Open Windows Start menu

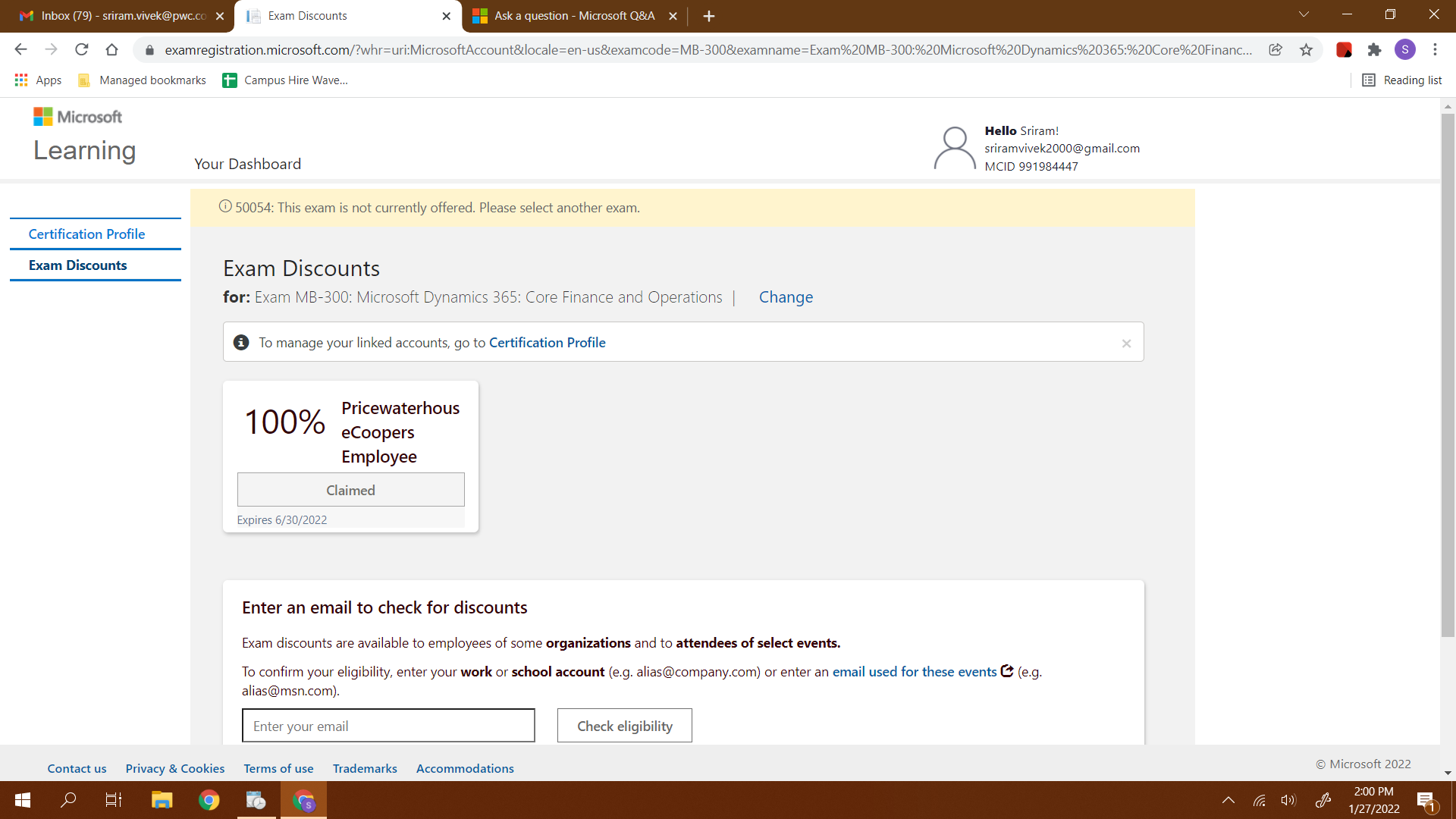click(x=23, y=800)
